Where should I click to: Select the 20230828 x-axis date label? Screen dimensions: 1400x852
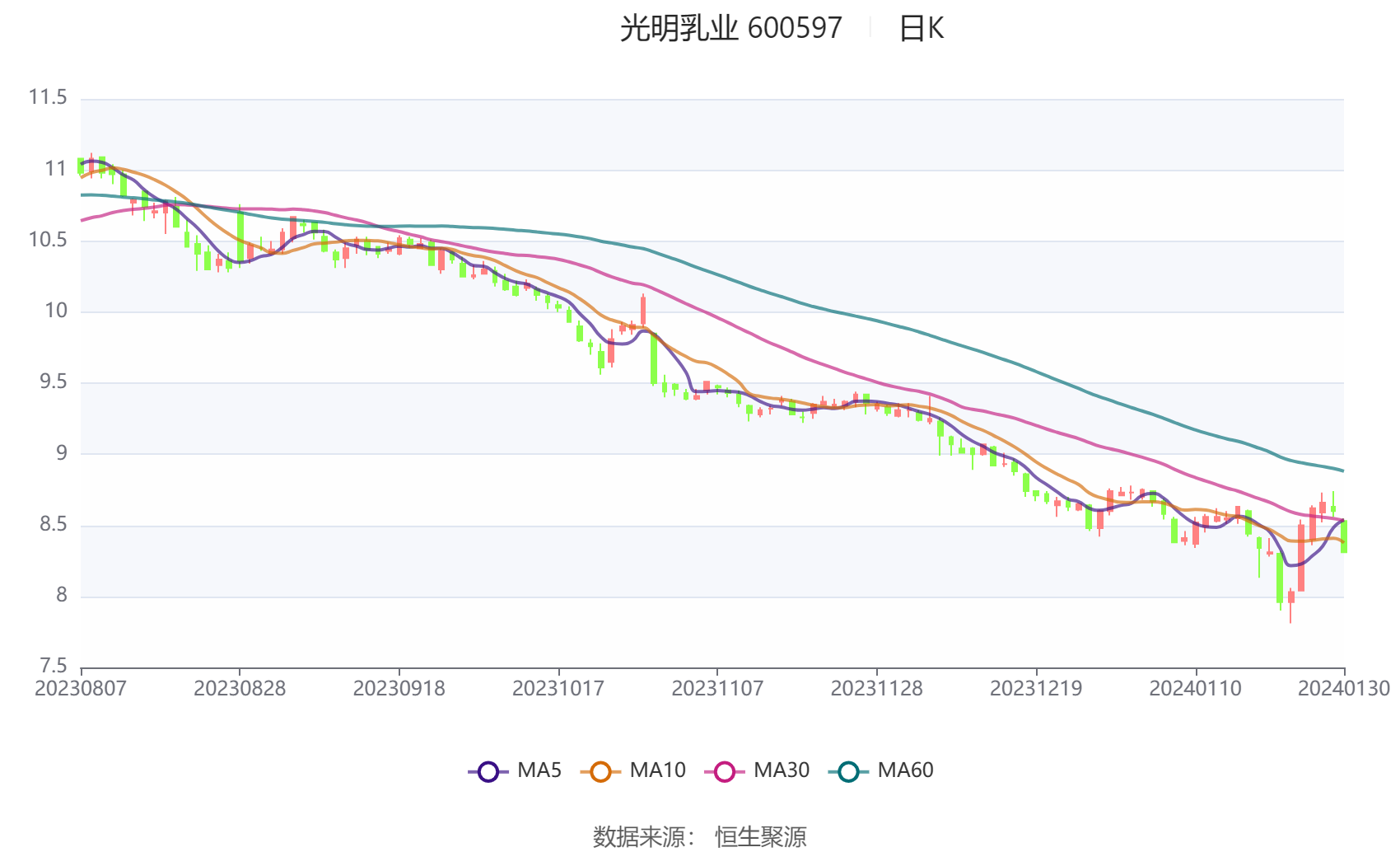point(240,689)
